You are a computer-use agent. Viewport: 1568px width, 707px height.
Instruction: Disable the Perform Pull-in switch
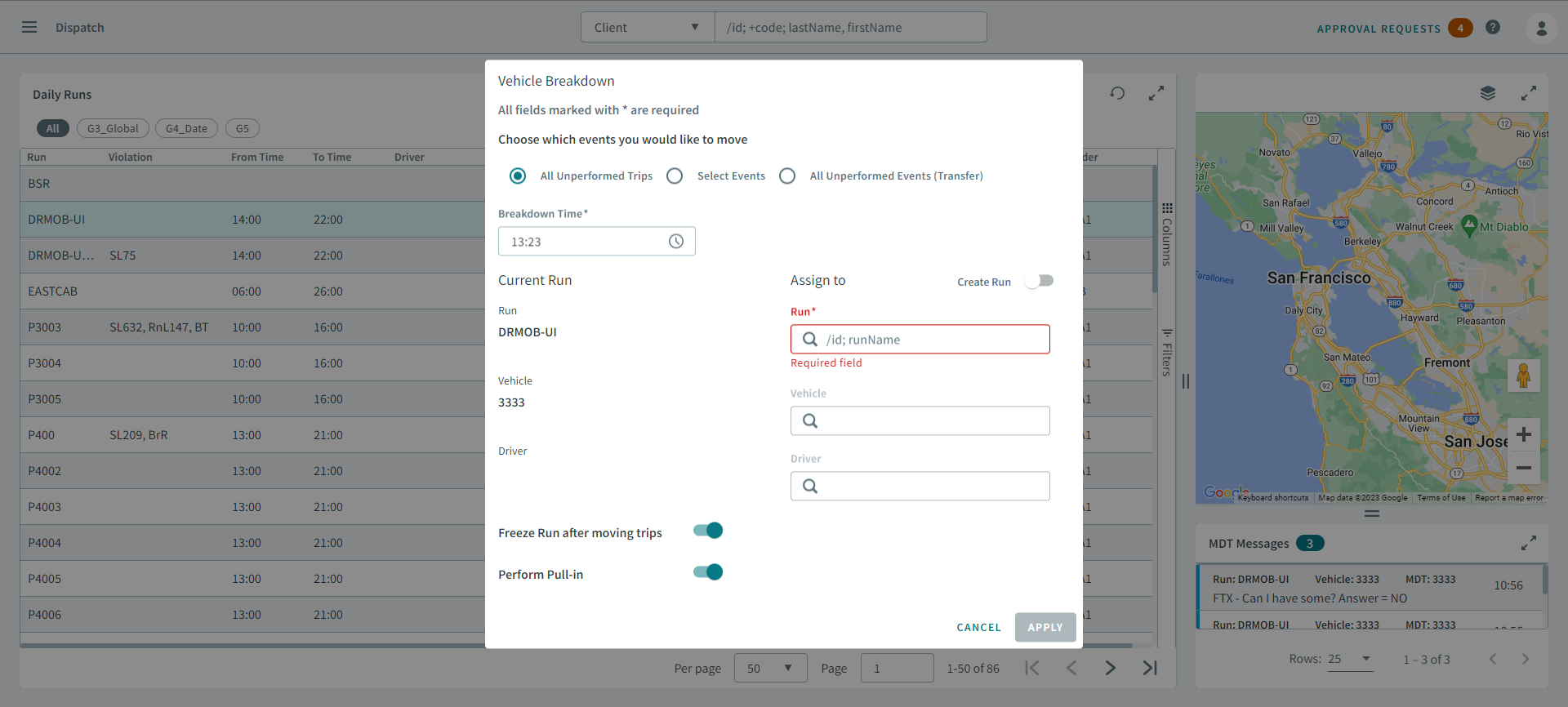coord(708,572)
